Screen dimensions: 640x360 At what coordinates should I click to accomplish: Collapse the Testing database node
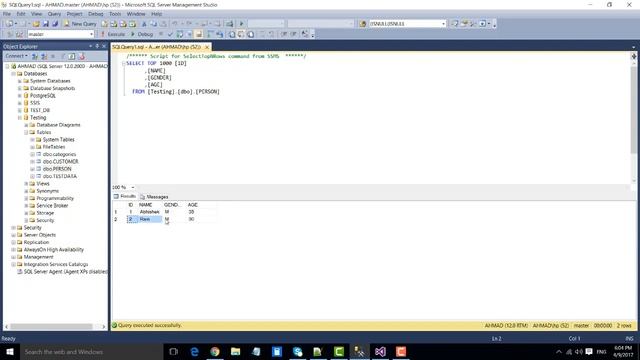tap(20, 118)
